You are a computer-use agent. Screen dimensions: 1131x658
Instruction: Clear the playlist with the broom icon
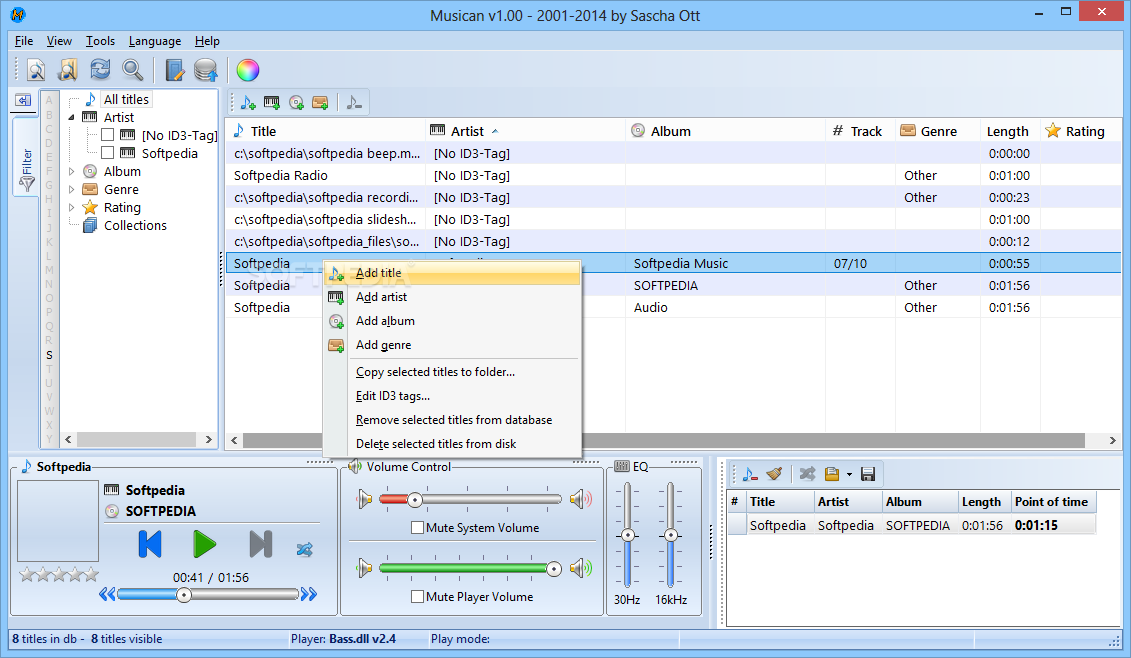click(x=774, y=474)
